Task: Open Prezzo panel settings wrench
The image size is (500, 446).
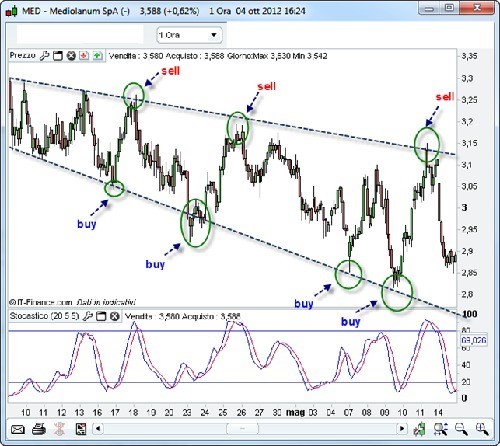Action: click(x=44, y=56)
